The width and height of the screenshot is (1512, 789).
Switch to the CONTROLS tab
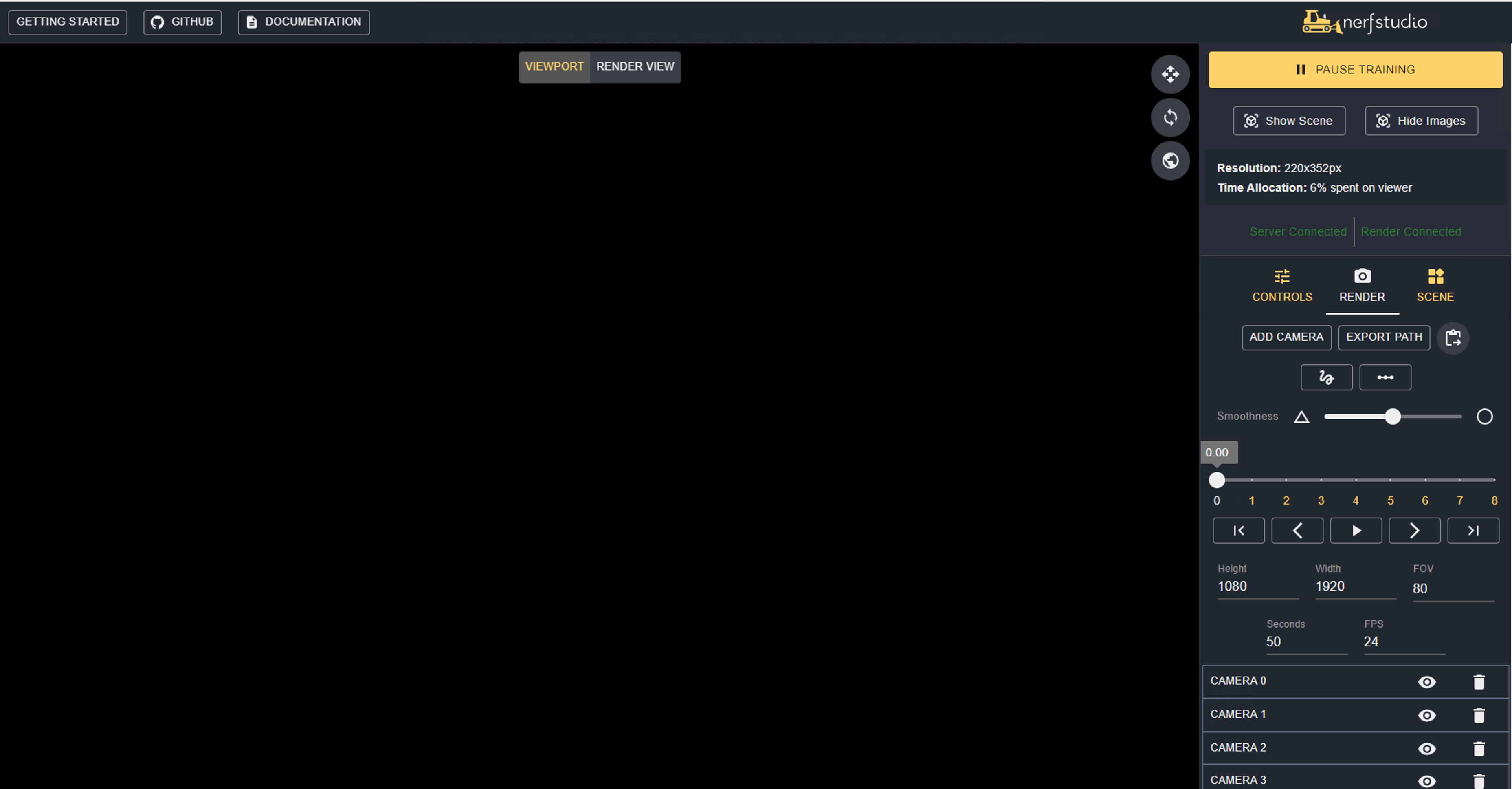click(1282, 286)
